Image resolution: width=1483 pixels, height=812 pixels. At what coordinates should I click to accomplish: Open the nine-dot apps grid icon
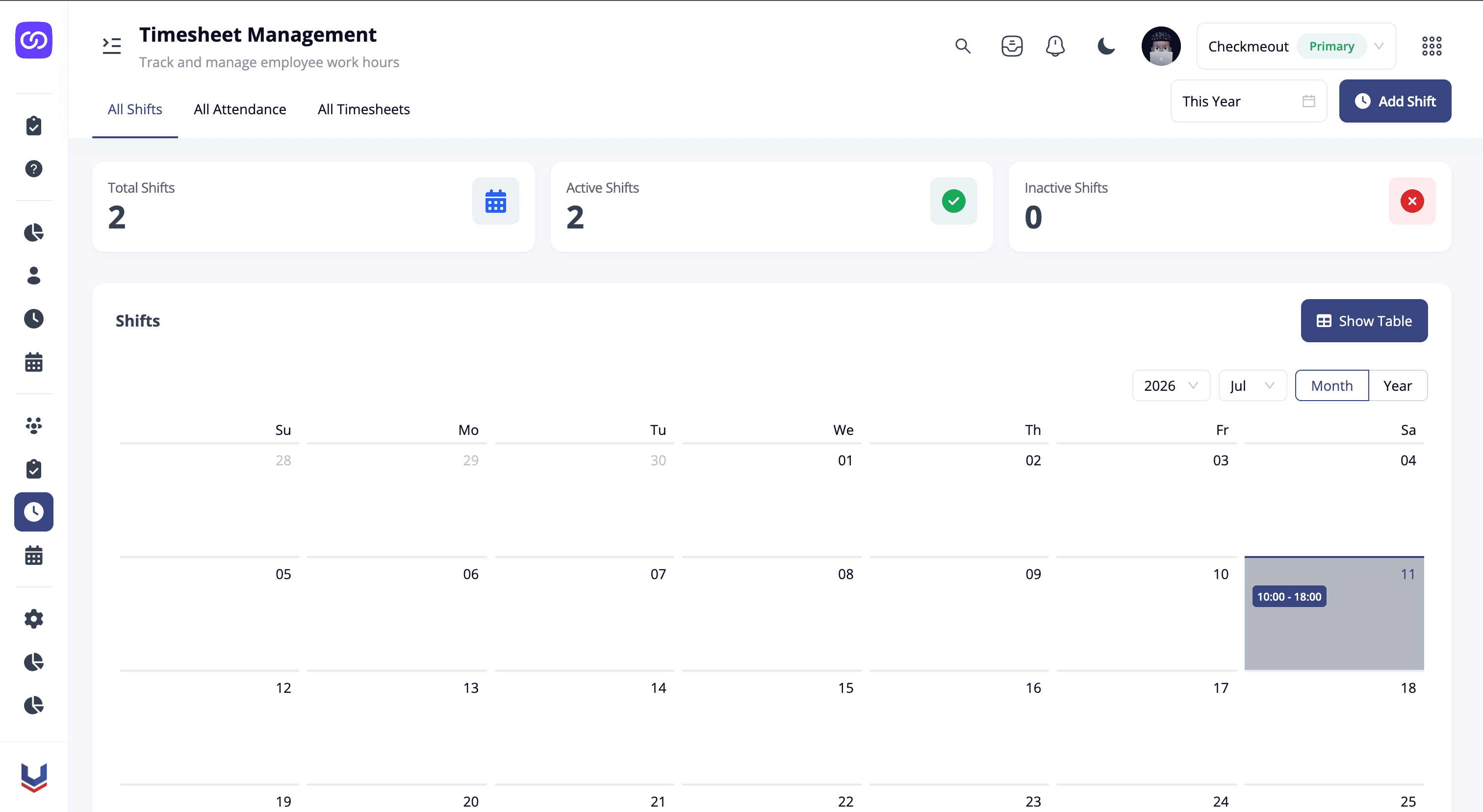[1431, 46]
